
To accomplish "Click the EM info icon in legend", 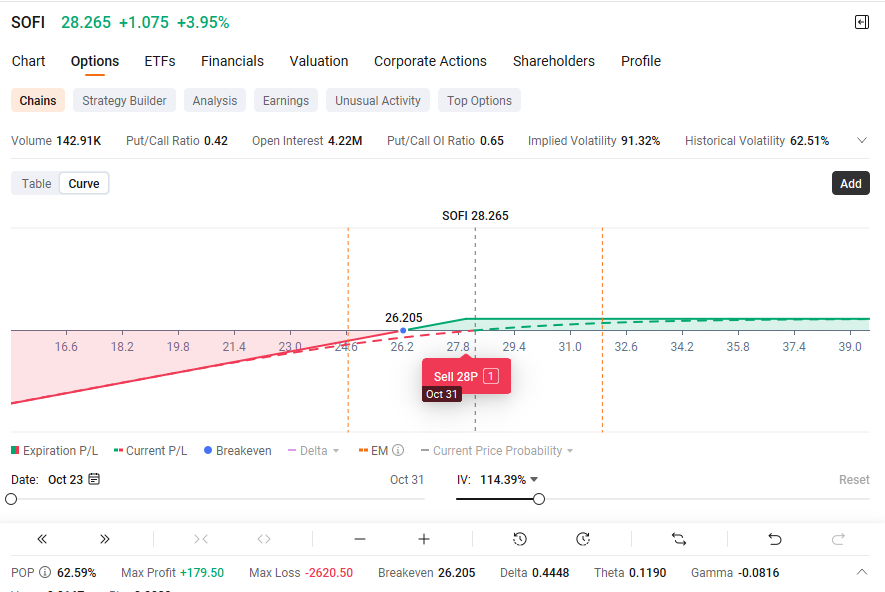I will point(398,450).
